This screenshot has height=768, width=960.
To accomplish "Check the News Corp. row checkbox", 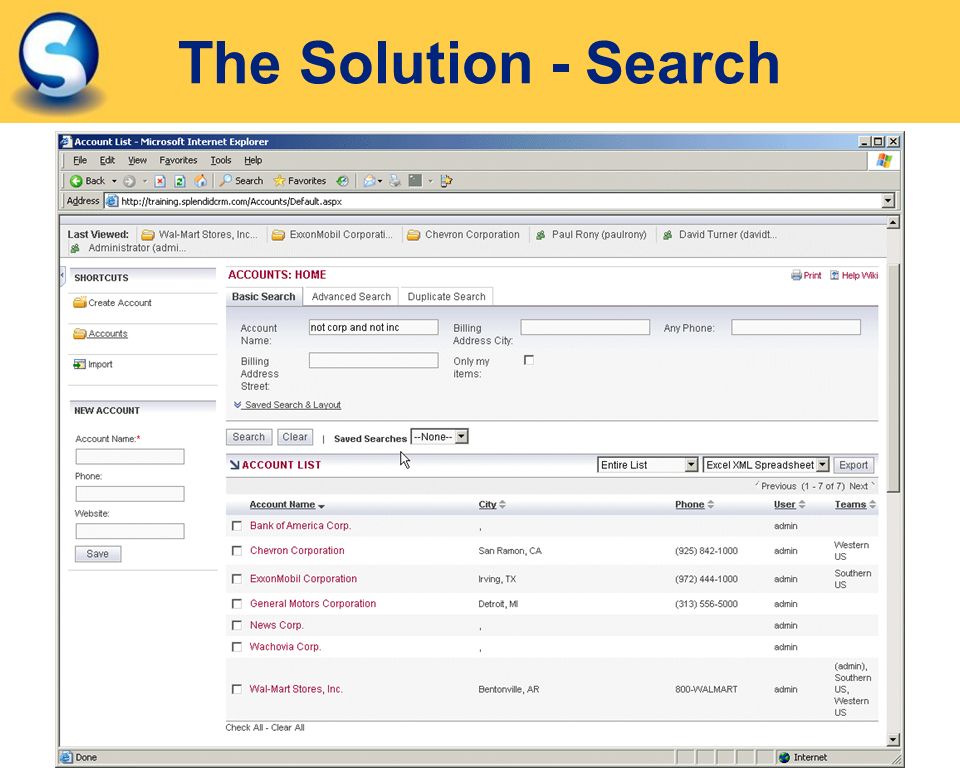I will (237, 625).
